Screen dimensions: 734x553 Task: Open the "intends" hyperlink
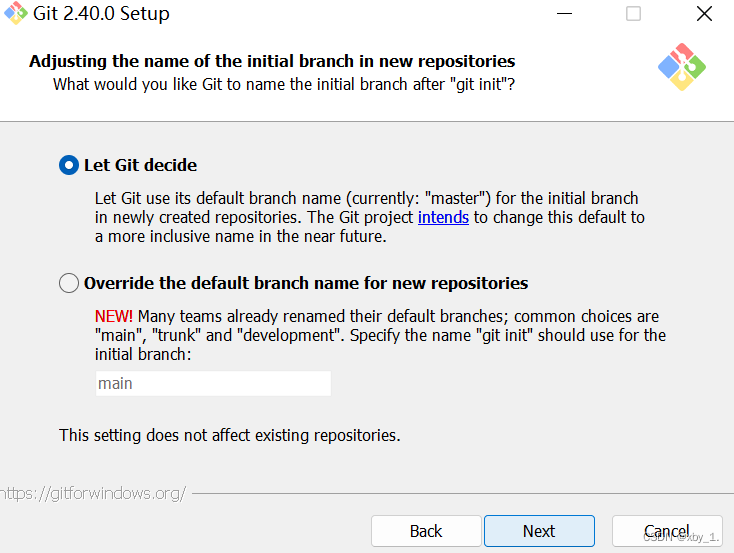(x=443, y=217)
